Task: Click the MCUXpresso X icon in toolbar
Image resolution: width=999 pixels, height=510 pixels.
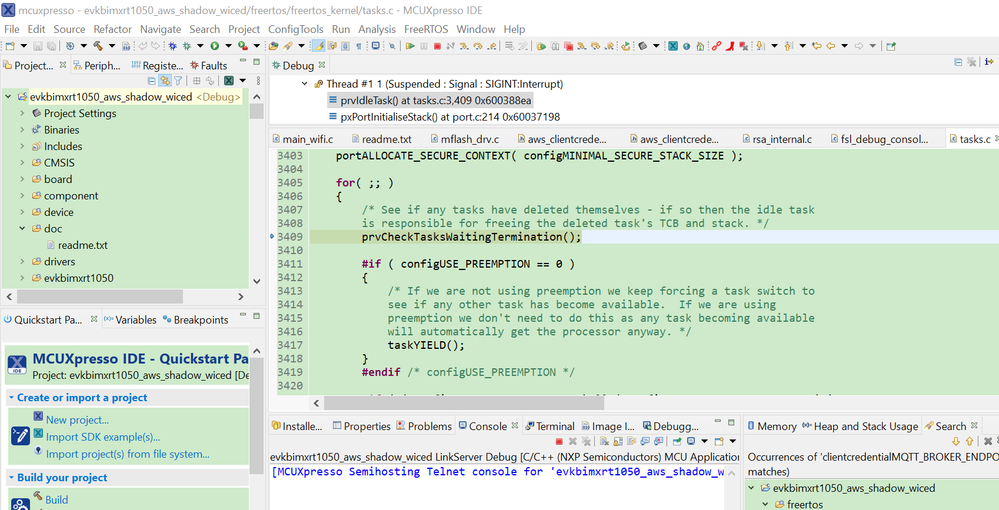Action: (672, 46)
